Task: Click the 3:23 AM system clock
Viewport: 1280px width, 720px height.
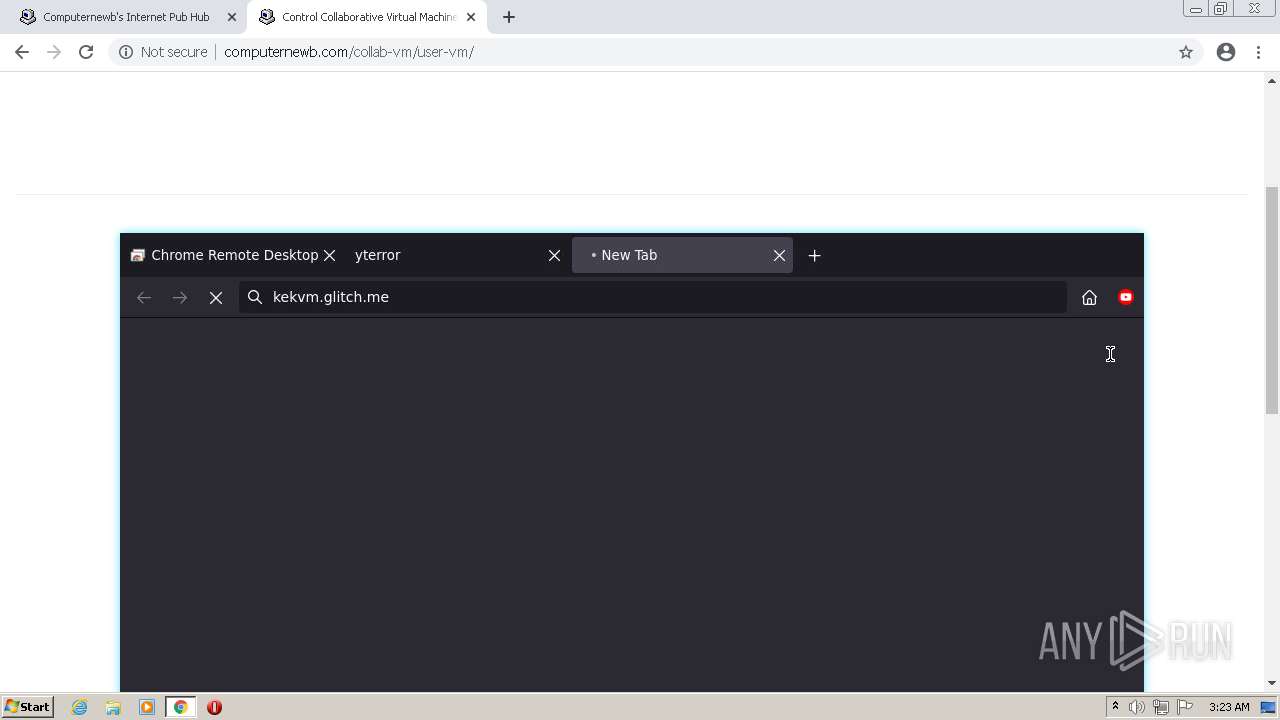Action: coord(1229,707)
